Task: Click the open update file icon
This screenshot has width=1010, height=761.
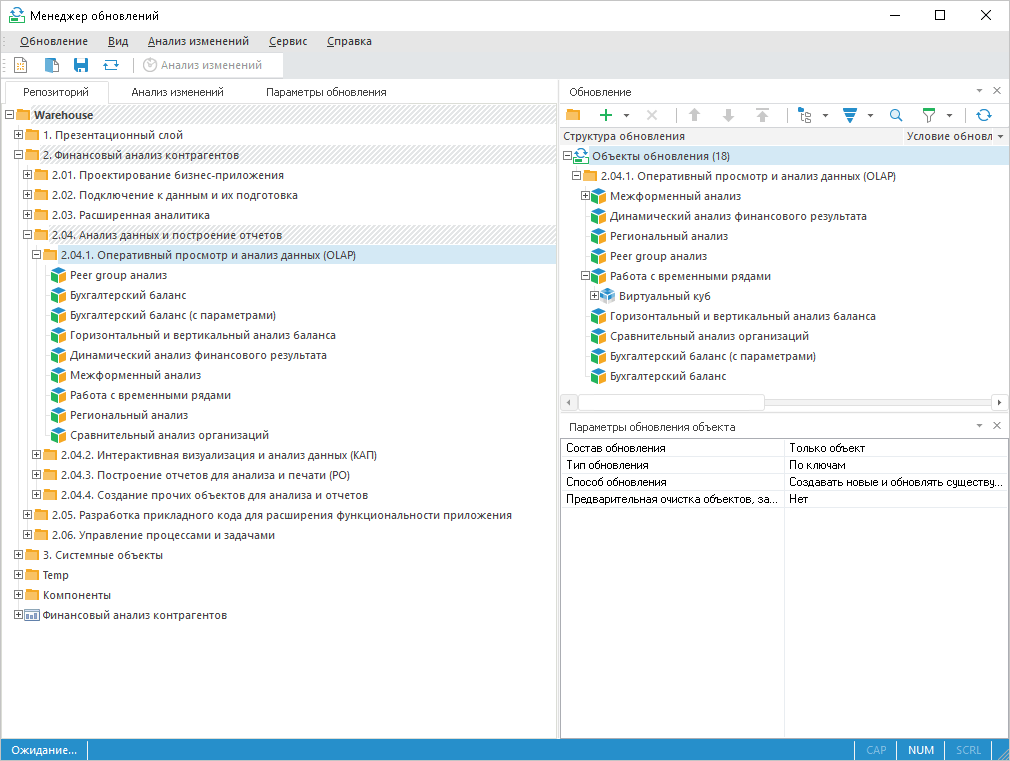Action: [x=51, y=65]
